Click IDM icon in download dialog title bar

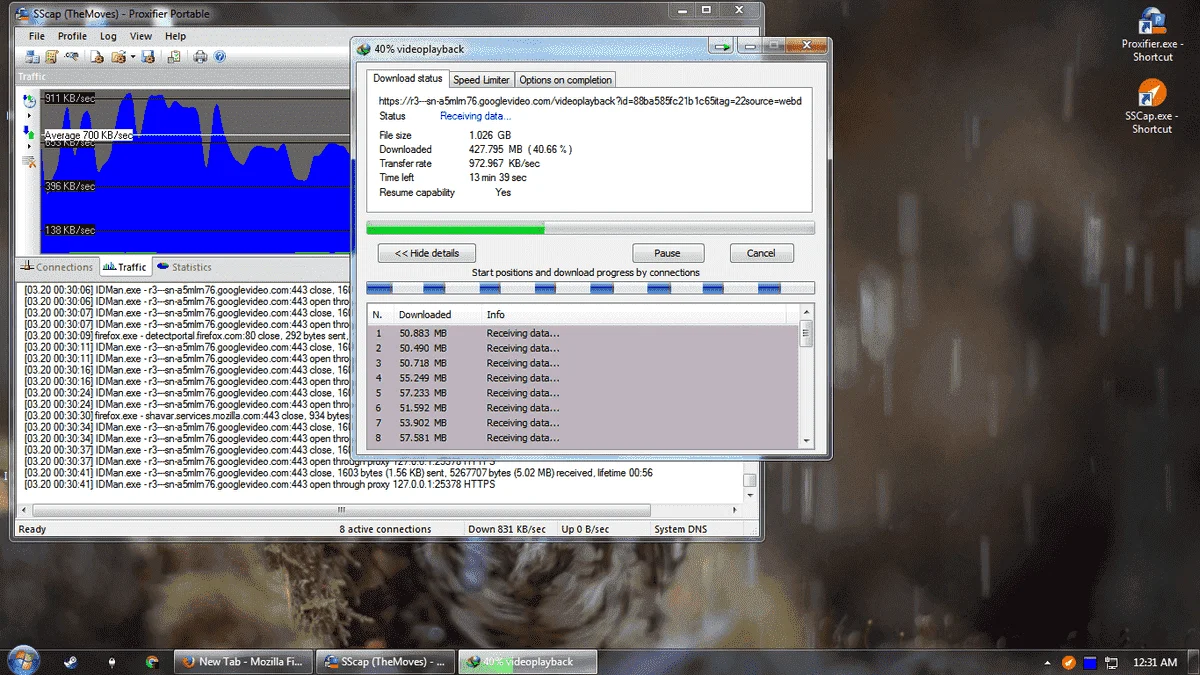(364, 49)
